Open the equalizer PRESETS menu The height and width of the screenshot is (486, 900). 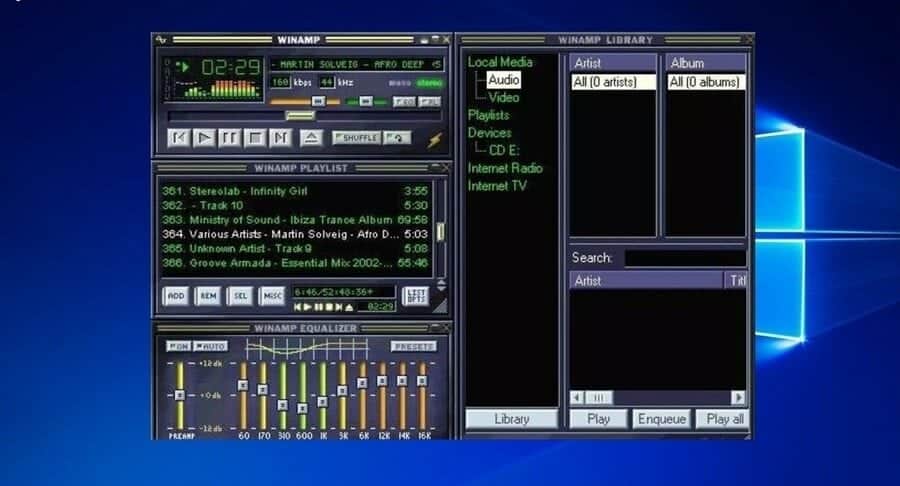tap(414, 347)
